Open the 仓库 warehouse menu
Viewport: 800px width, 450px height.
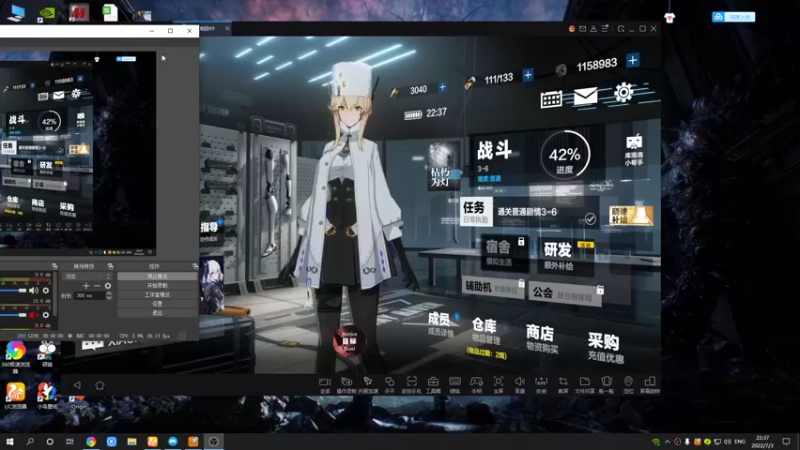click(x=485, y=331)
